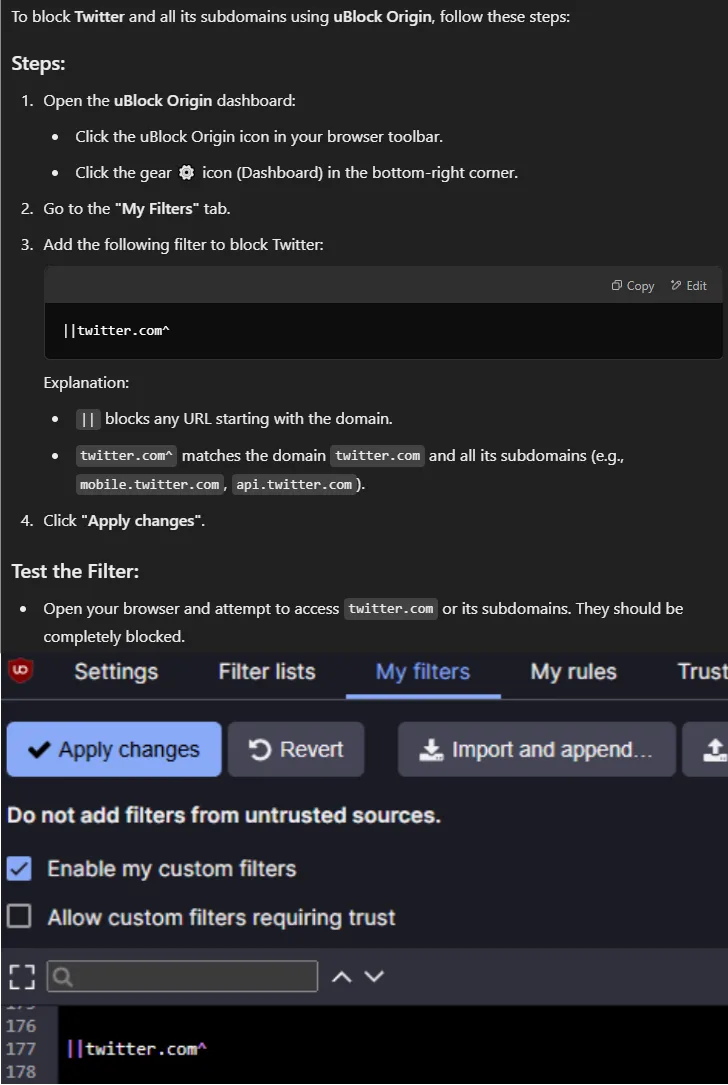Click the checkmark icon in Apply changes
The image size is (728, 1085).
pyautogui.click(x=39, y=749)
